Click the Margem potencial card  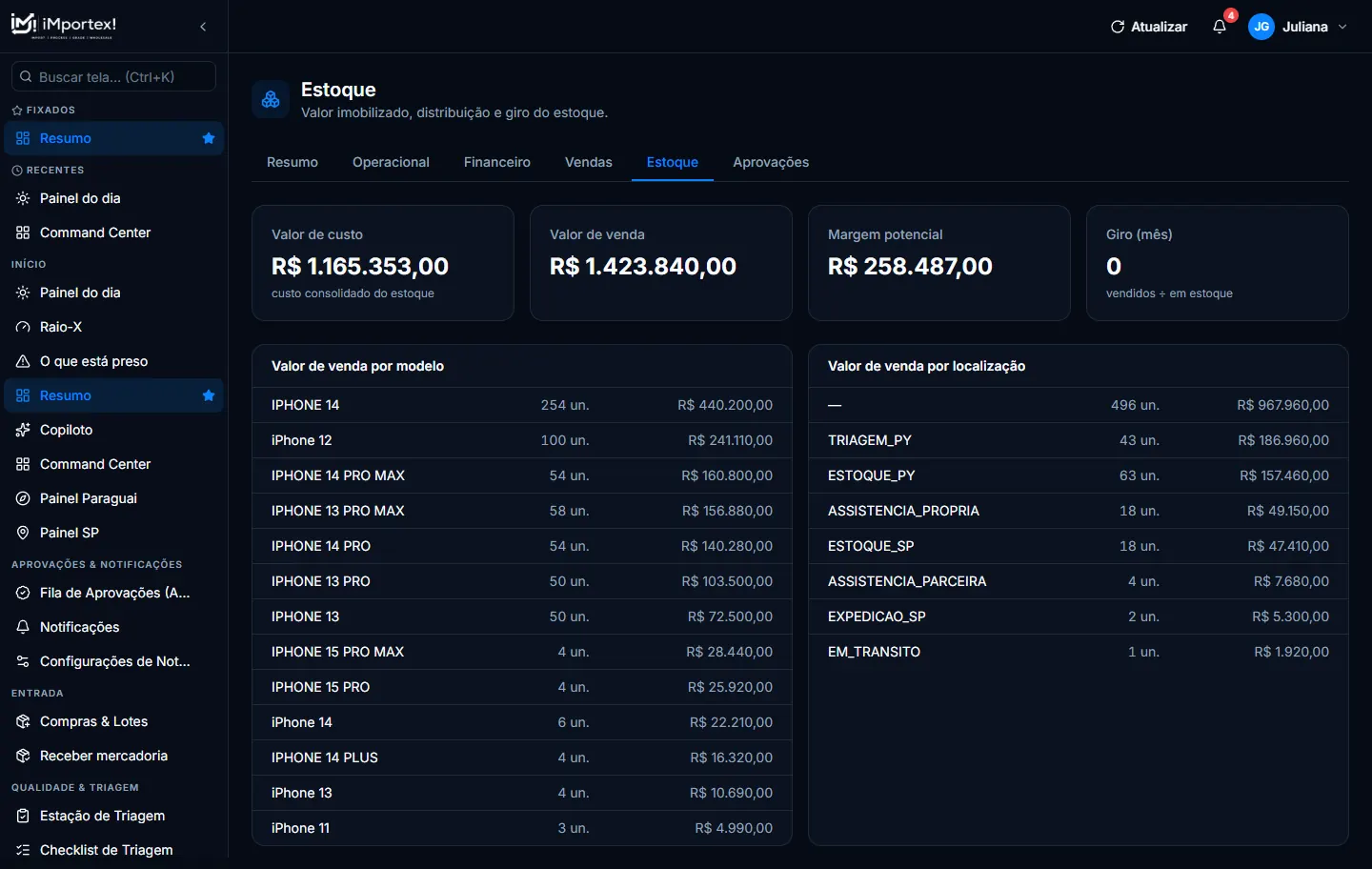click(939, 263)
